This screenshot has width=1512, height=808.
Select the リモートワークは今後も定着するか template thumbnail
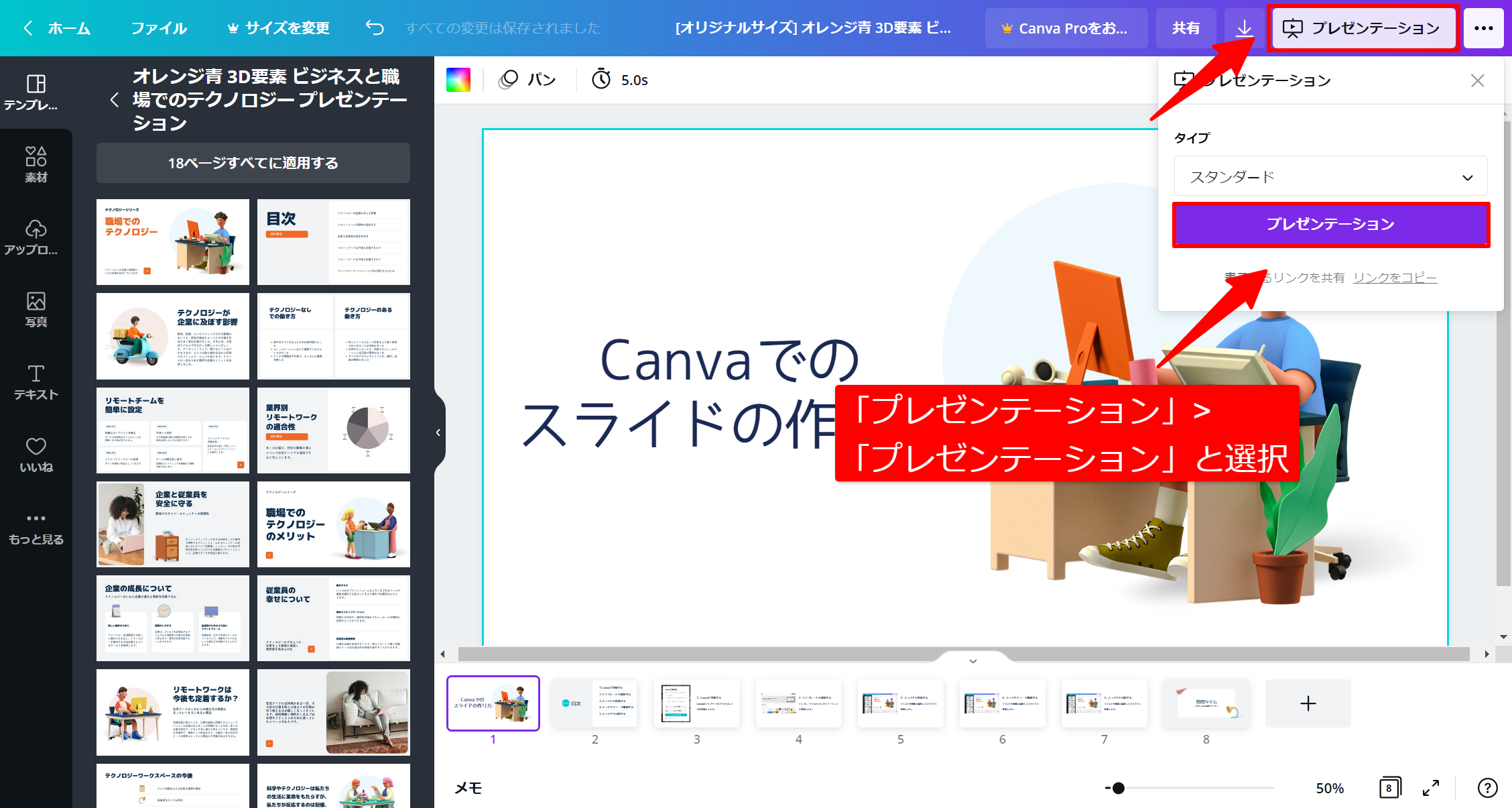pyautogui.click(x=173, y=712)
